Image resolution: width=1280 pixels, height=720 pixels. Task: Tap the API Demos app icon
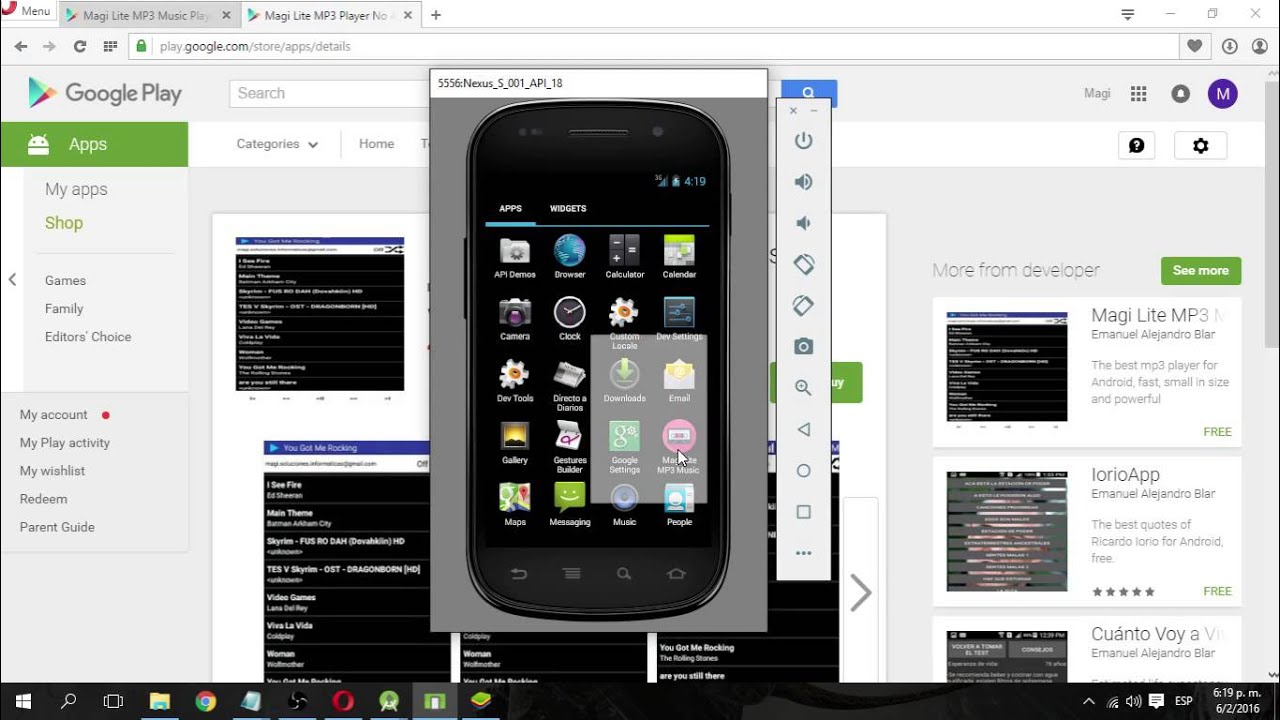tap(514, 256)
